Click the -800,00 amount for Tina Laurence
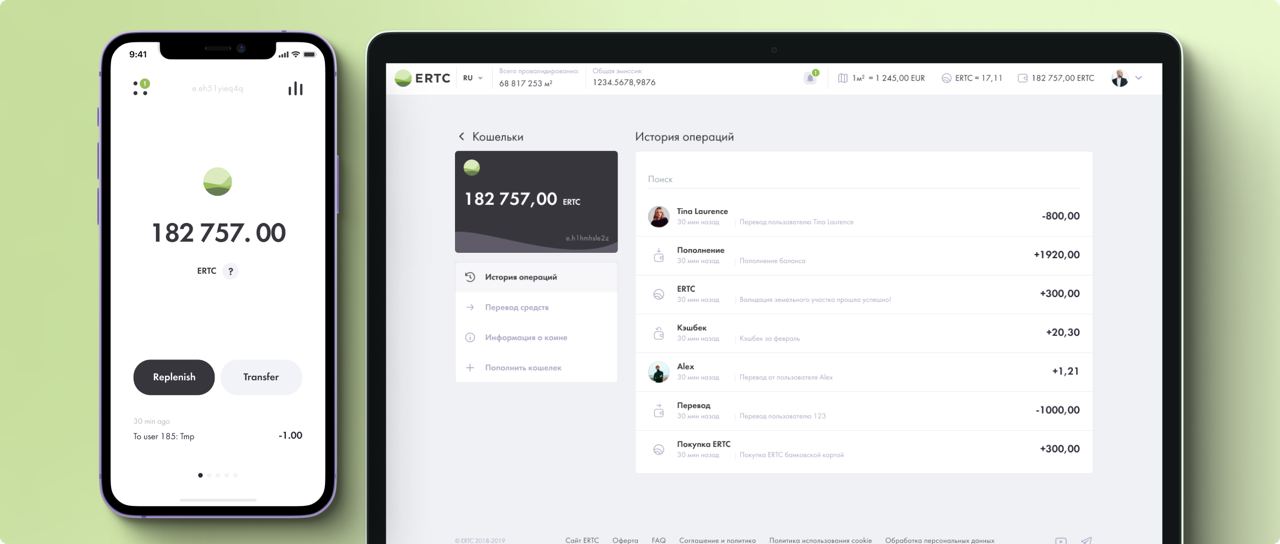 click(1060, 216)
